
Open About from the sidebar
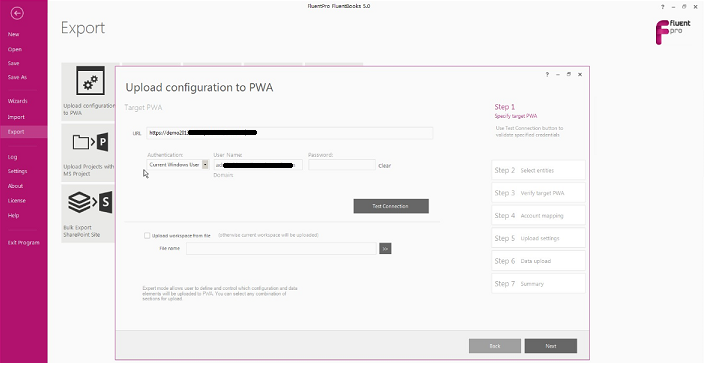[15, 186]
